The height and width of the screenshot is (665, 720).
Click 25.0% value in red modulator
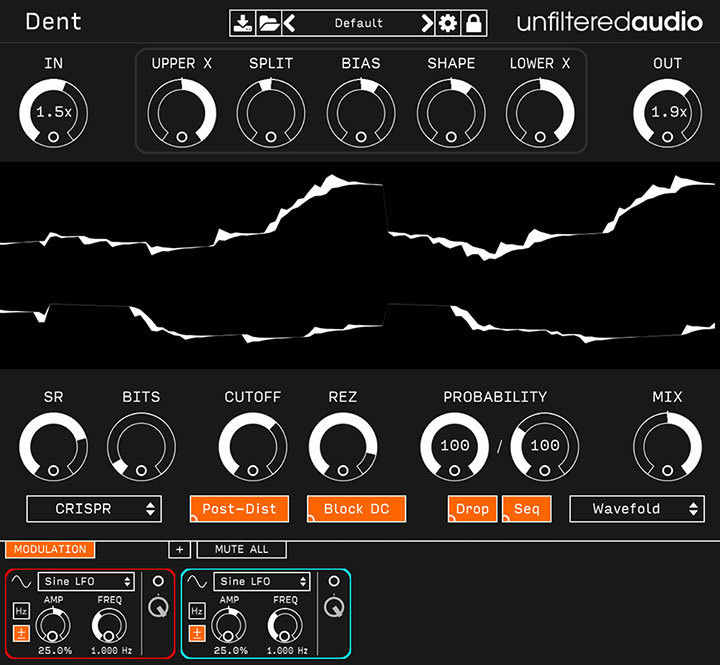click(55, 651)
